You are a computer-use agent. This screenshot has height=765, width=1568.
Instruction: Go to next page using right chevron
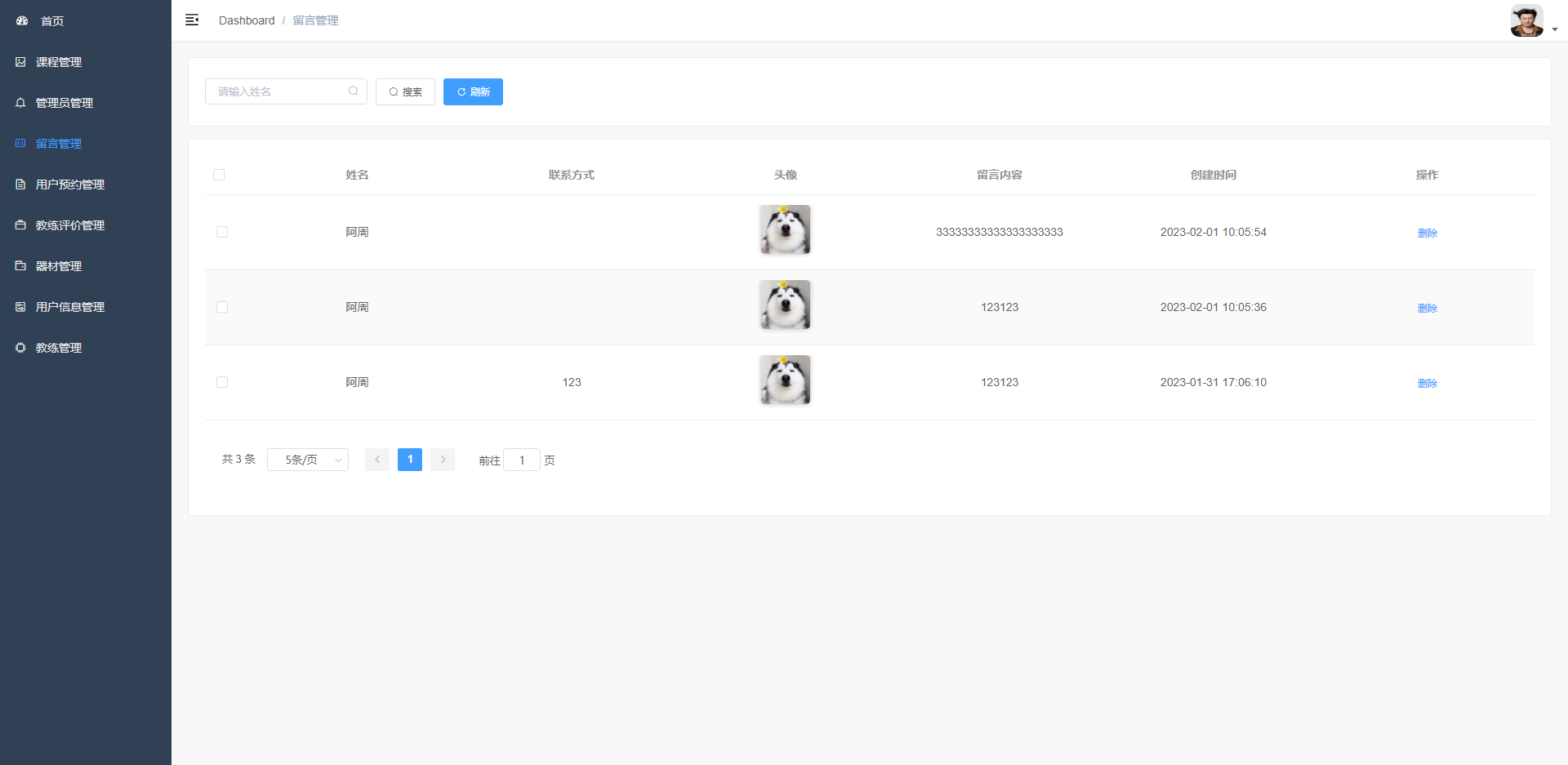point(443,460)
